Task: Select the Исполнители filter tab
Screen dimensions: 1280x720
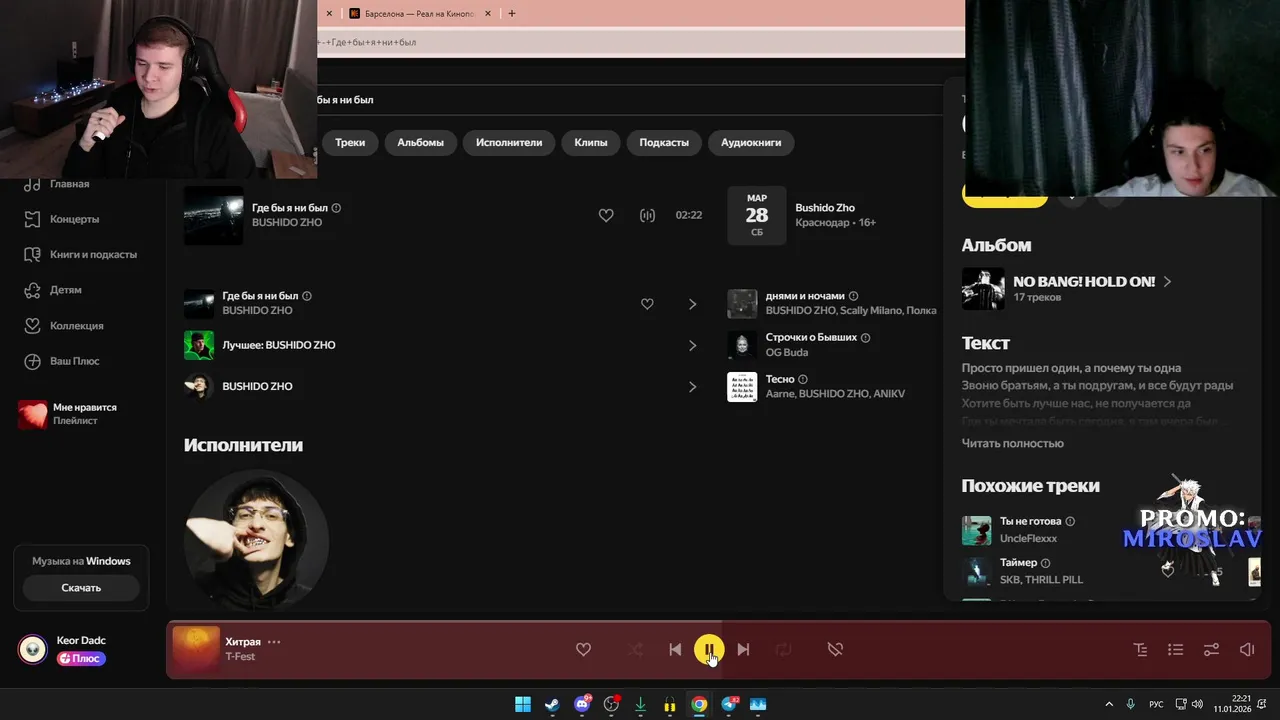Action: pos(509,142)
